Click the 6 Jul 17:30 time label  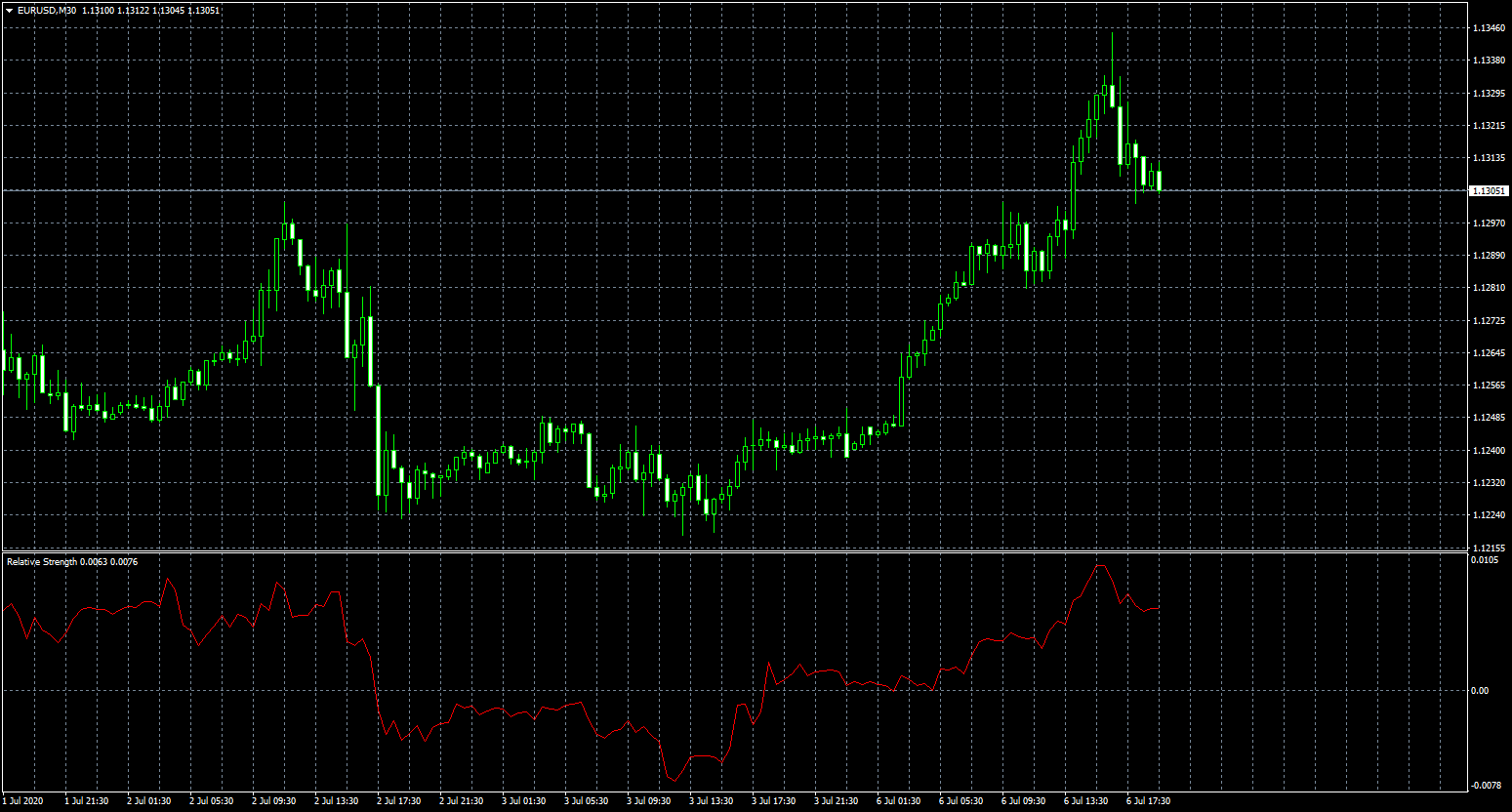[1149, 801]
